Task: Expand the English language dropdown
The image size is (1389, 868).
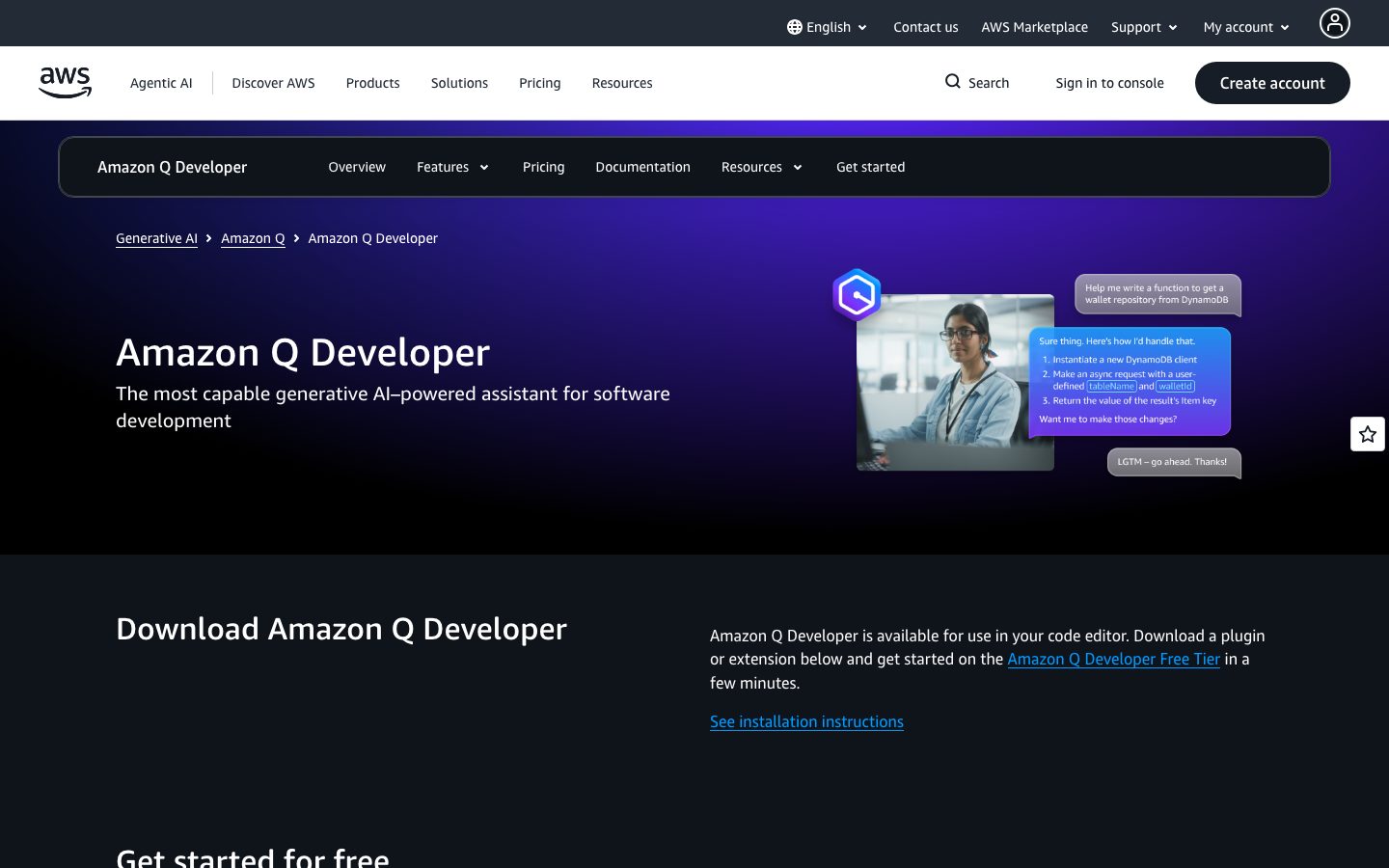Action: 828,27
